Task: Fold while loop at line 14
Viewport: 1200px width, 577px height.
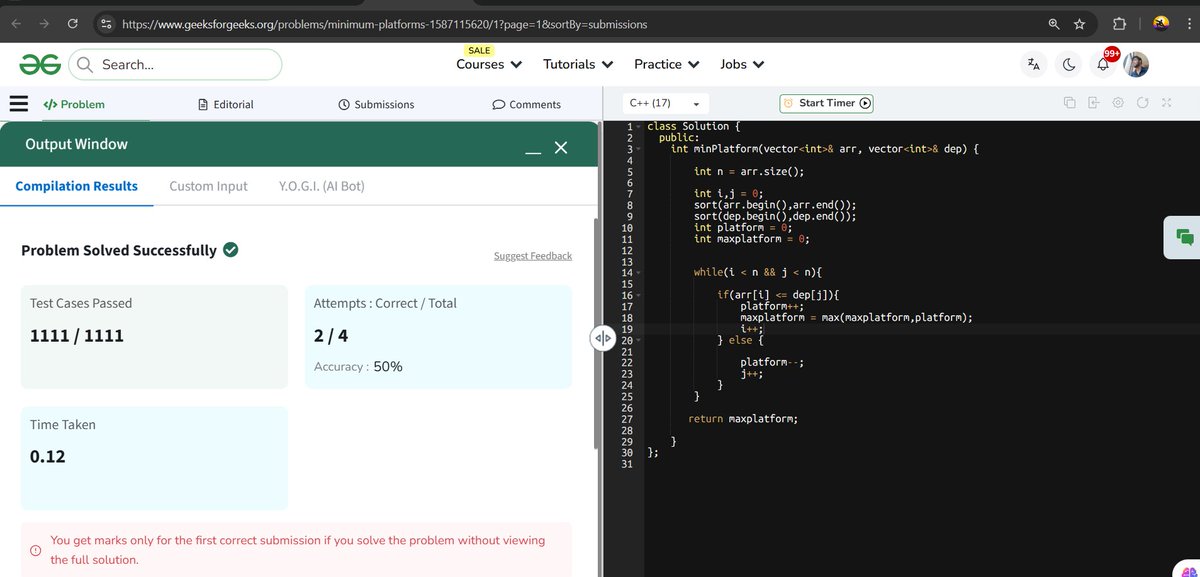Action: pos(638,272)
